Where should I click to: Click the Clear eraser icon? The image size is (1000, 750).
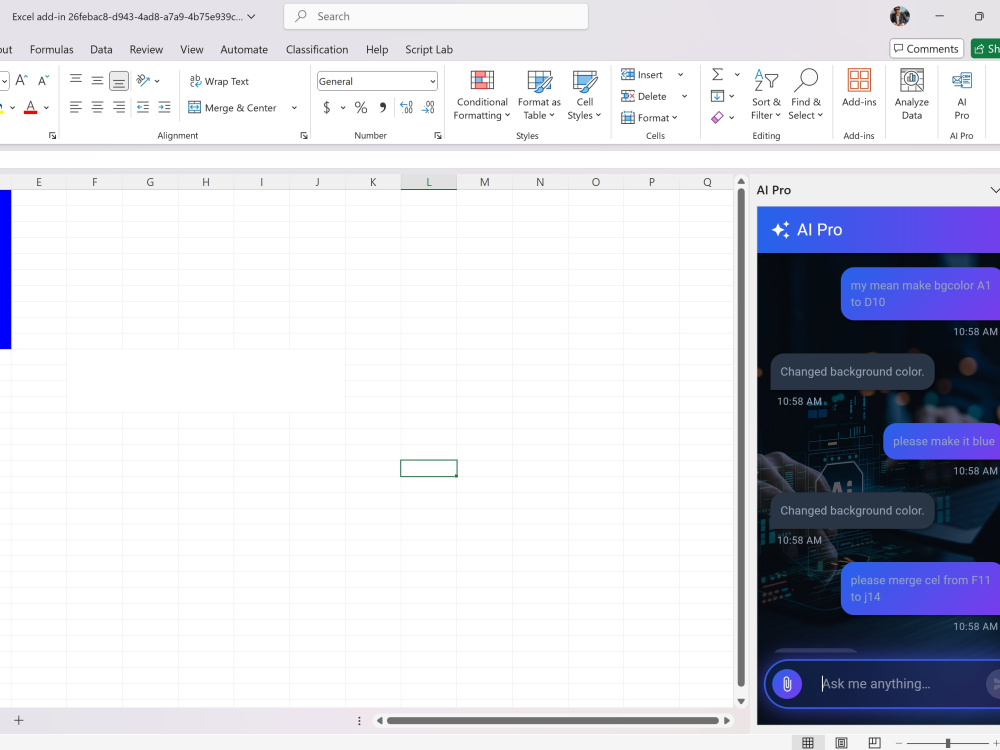[x=717, y=117]
